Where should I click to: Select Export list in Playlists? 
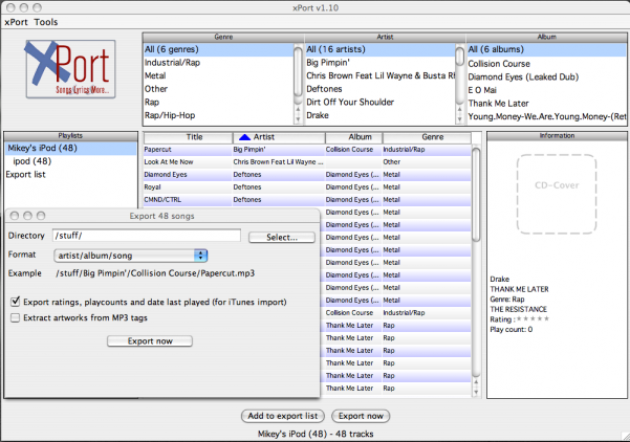(70, 175)
